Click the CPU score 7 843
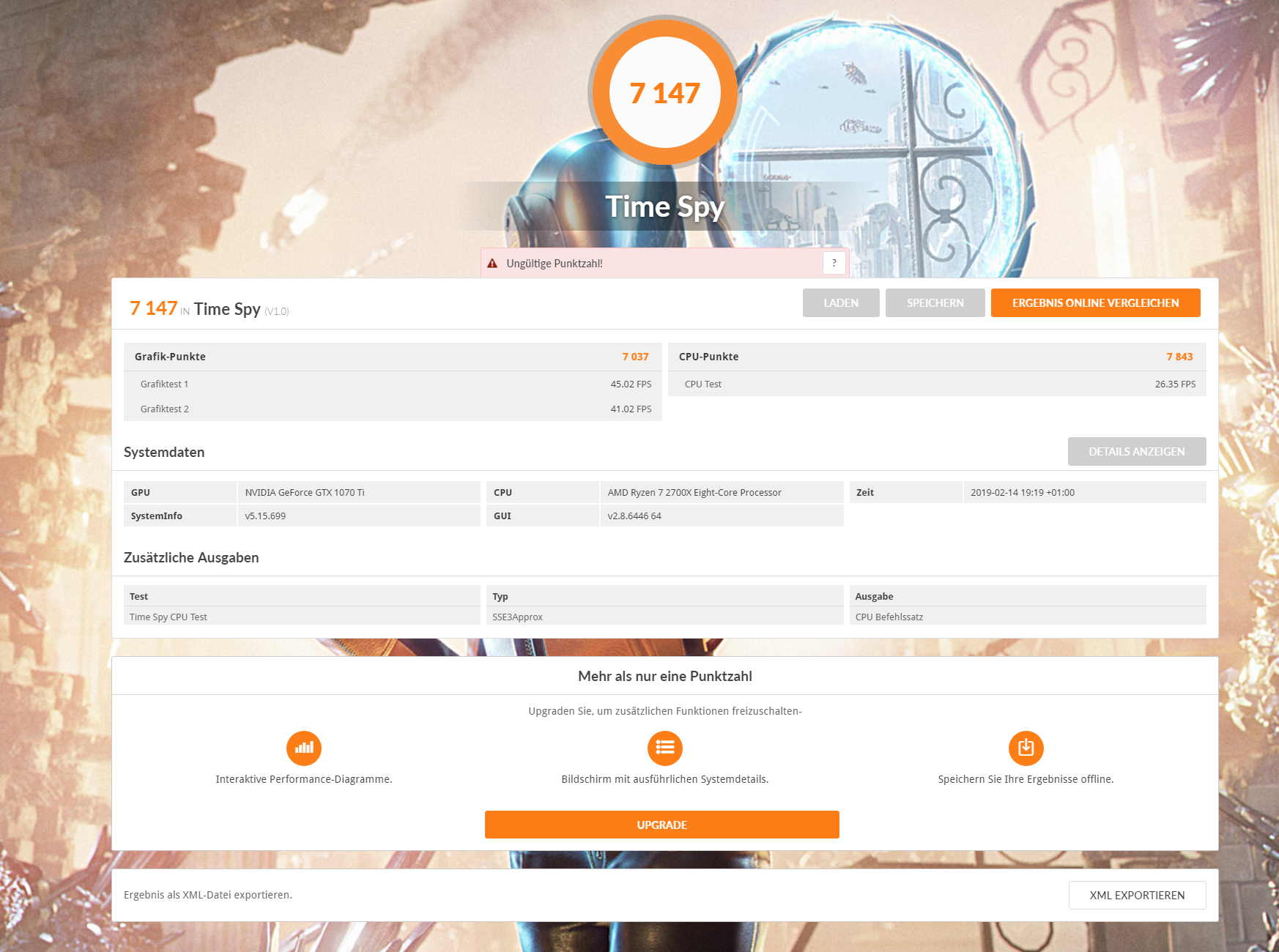 coord(1179,357)
